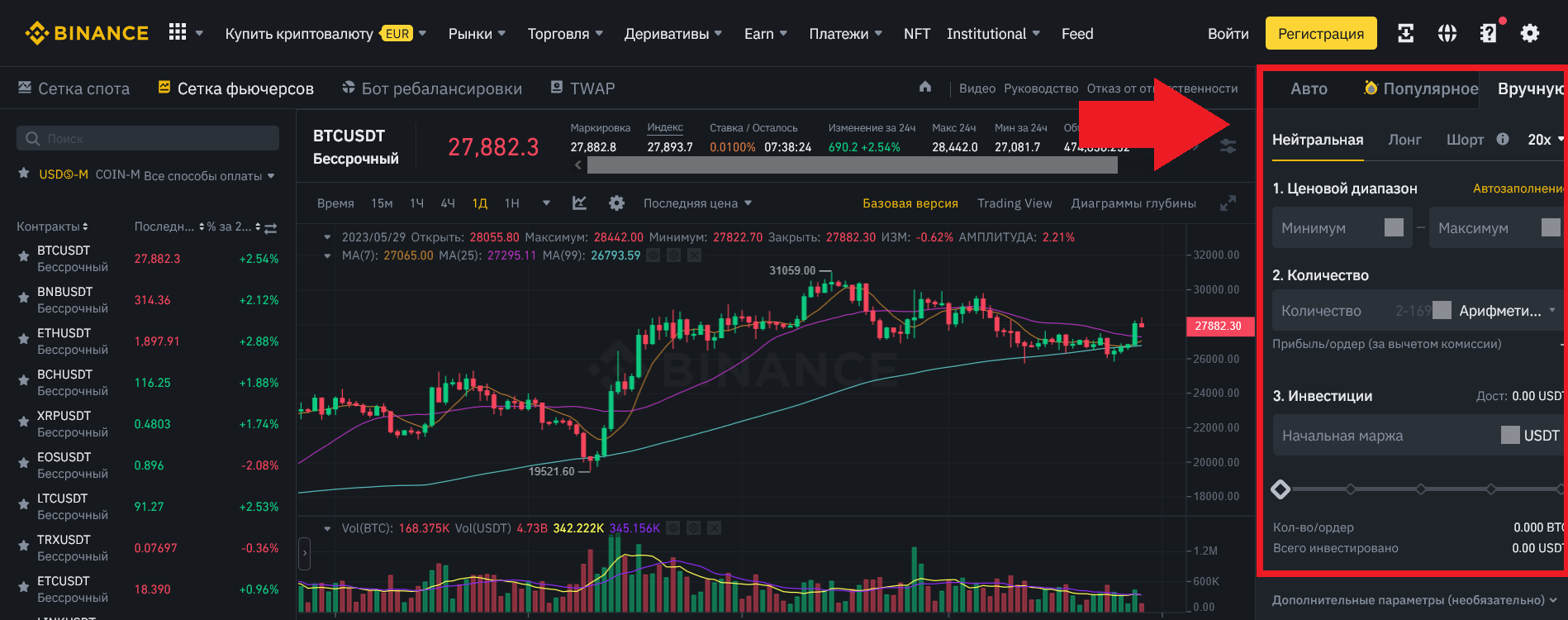Show Диаграммы глубины chart
This screenshot has width=1568, height=620.
1133,203
